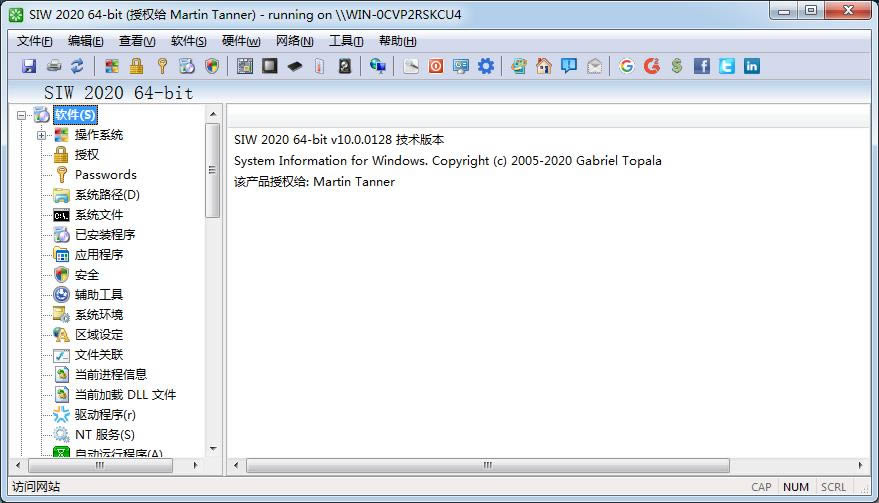Open the 查看(V) menu

(x=137, y=41)
